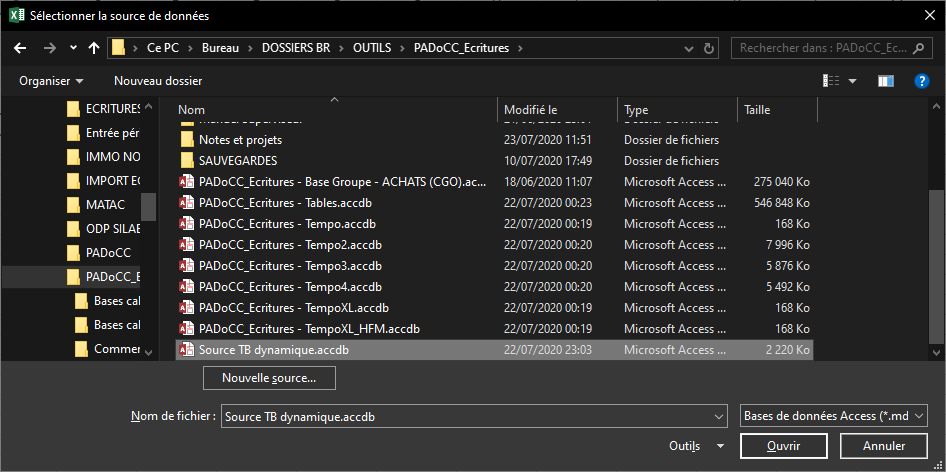Open view options dropdown arrow

tap(852, 81)
